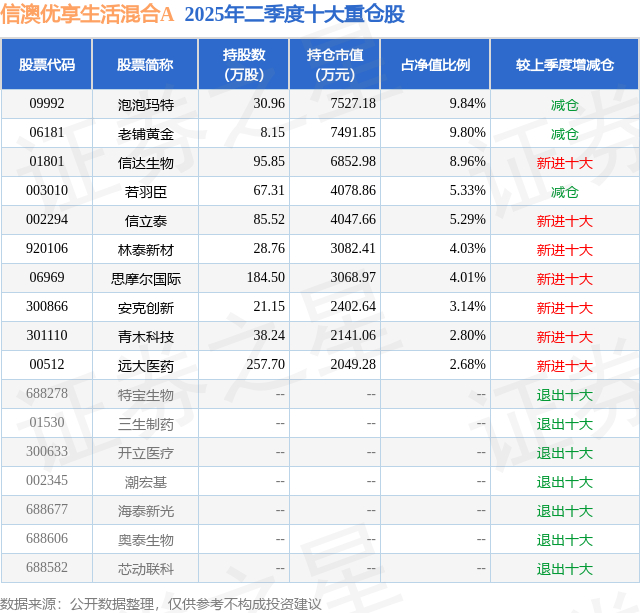Select the 股票代码 column header
Viewport: 640px width, 613px height.
pos(47,64)
